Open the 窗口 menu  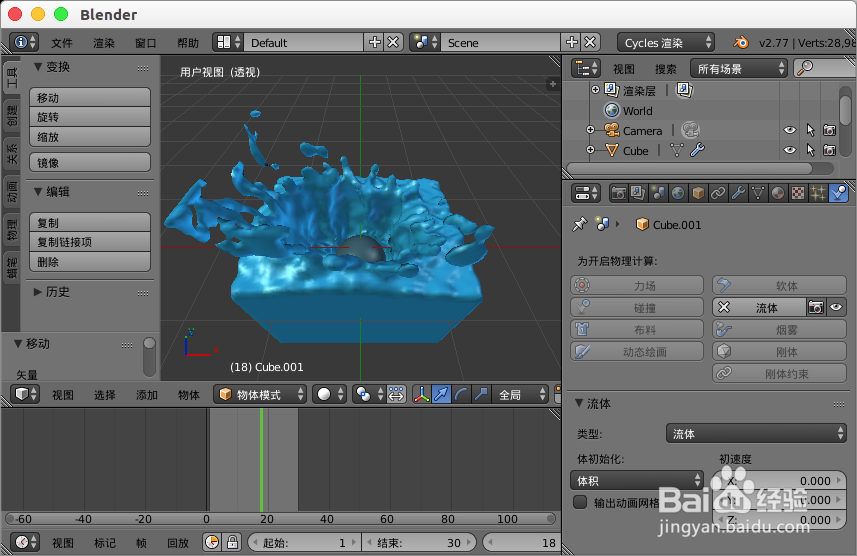(146, 43)
